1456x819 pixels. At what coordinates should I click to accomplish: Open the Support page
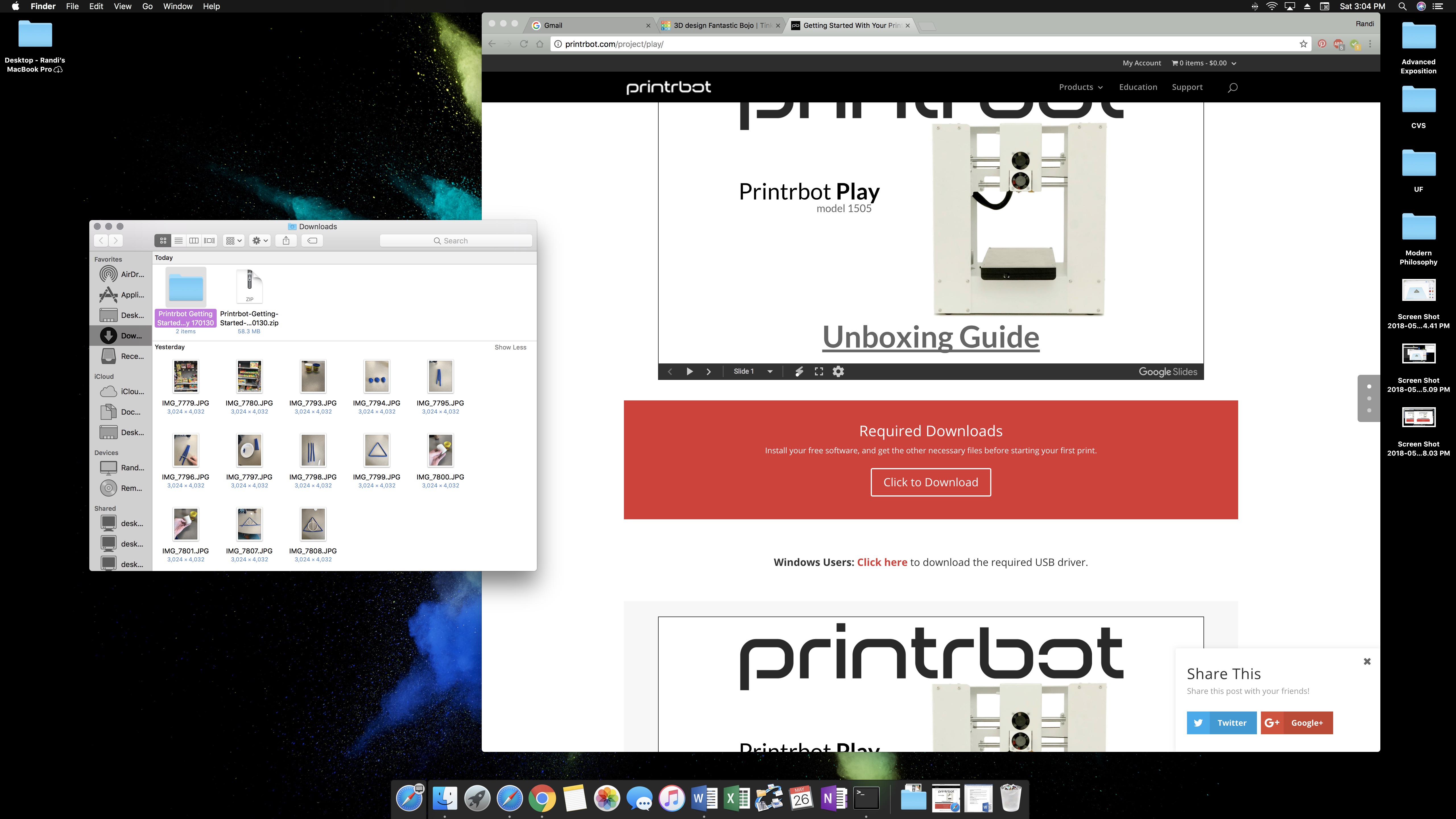[x=1187, y=87]
